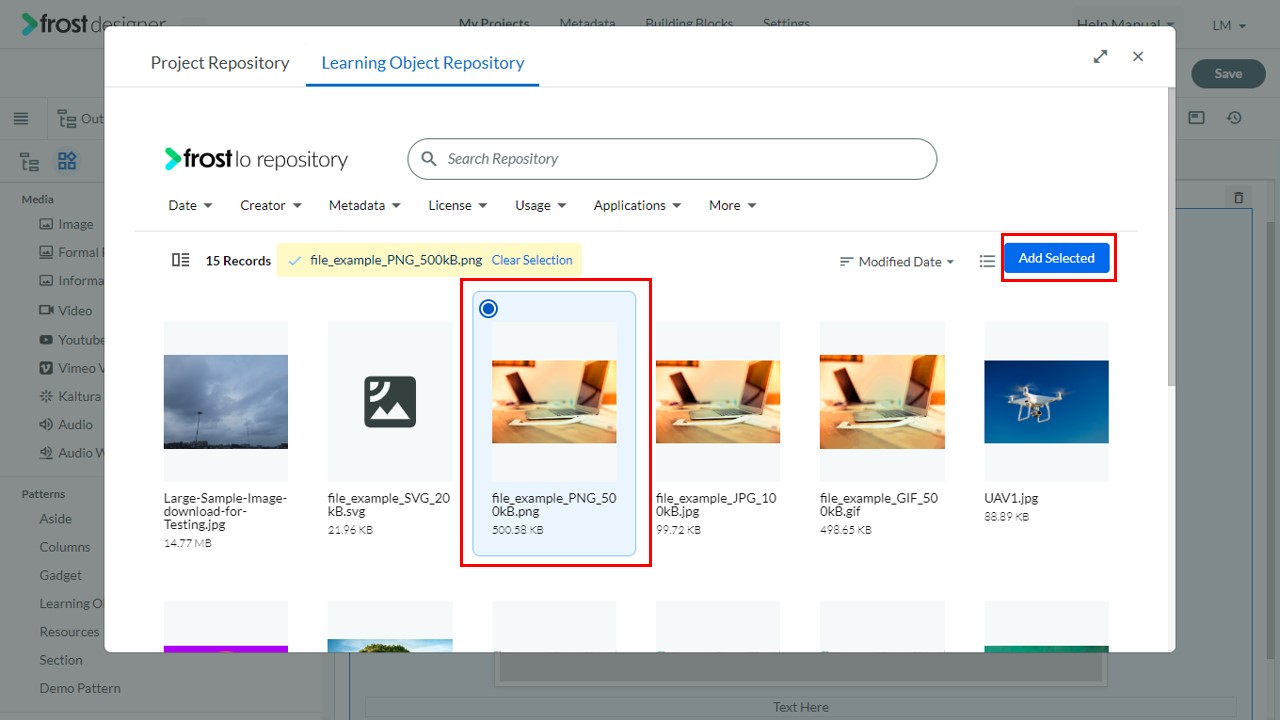The image size is (1280, 720).
Task: Select Large-Sample-Image thumbnail
Action: click(226, 402)
